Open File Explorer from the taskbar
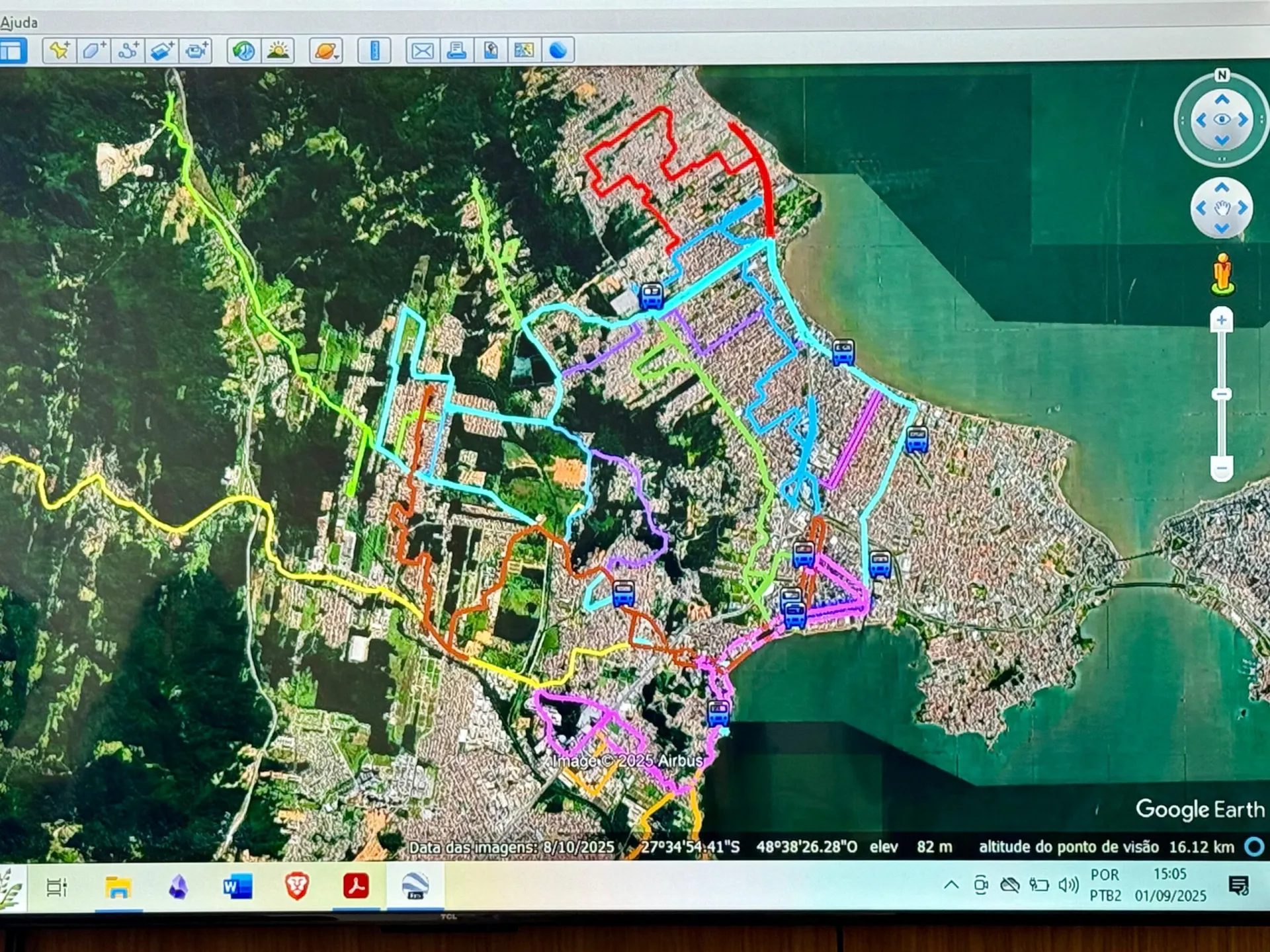The height and width of the screenshot is (952, 1270). pyautogui.click(x=118, y=887)
